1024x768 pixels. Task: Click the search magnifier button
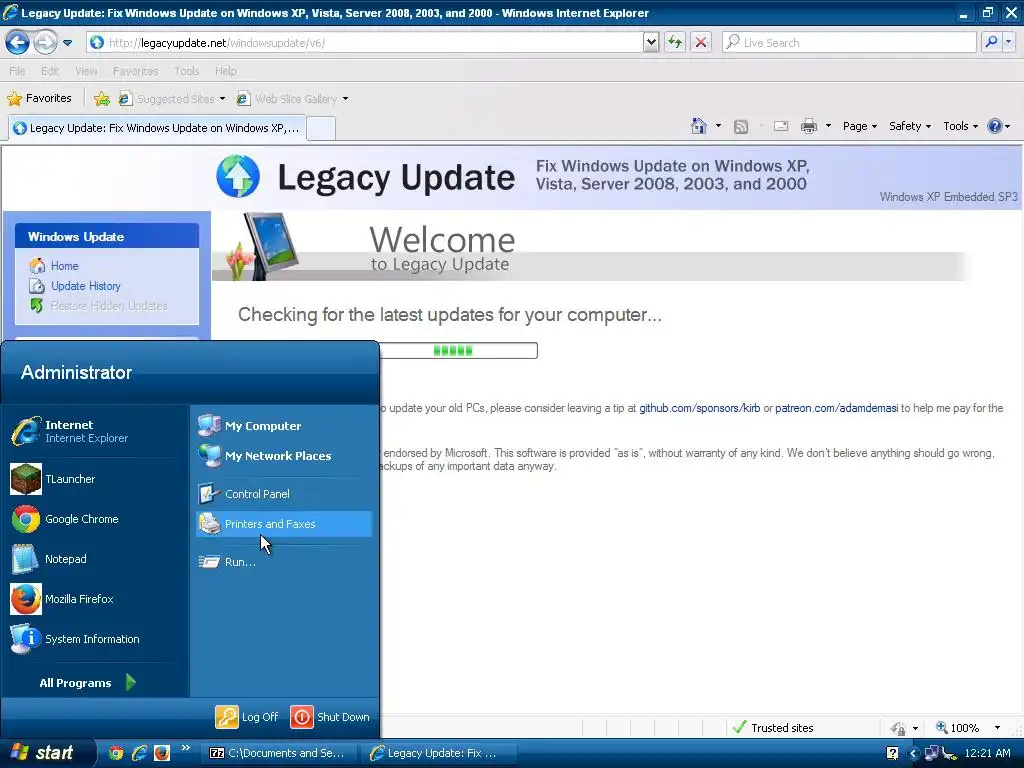(x=991, y=43)
